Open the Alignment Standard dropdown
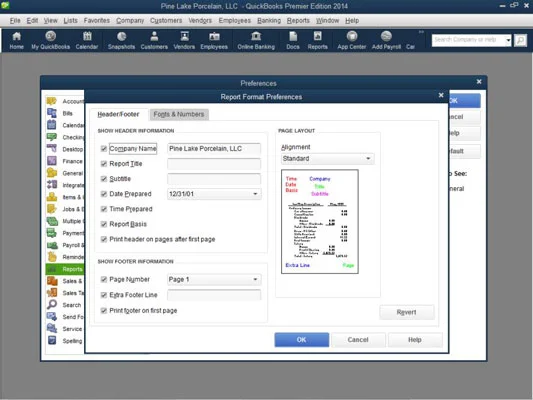This screenshot has height=400, width=533. [x=328, y=159]
